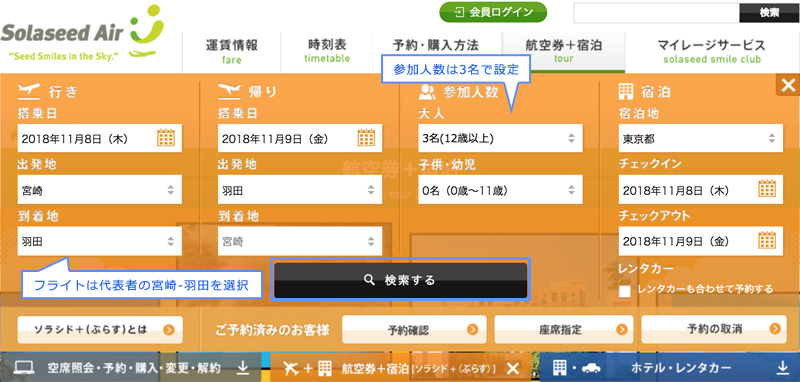Open the return boarding date calendar icon
This screenshot has width=800, height=382.
pos(366,138)
